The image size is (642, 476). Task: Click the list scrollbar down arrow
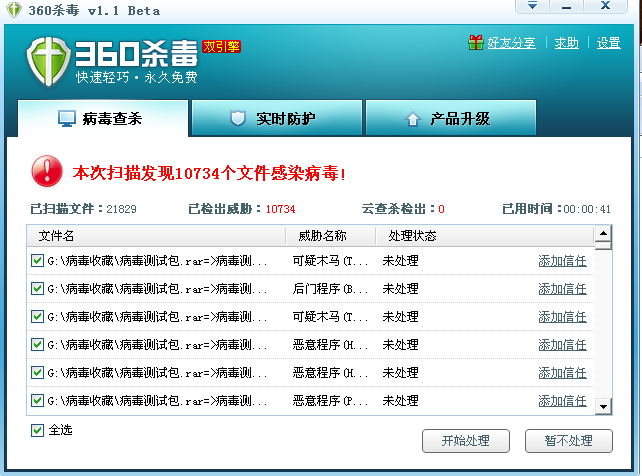[x=603, y=406]
